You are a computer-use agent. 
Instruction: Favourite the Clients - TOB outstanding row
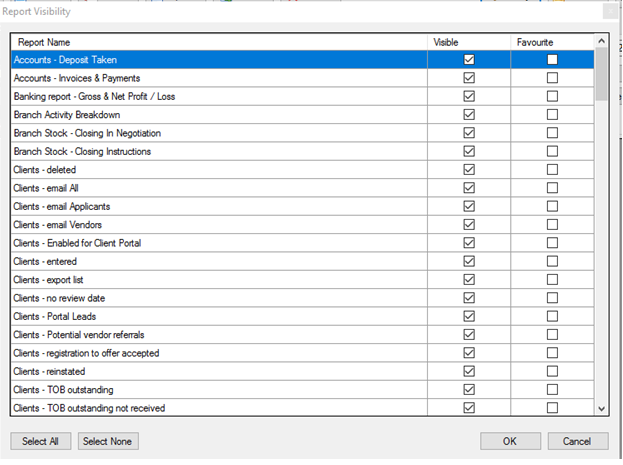point(552,389)
